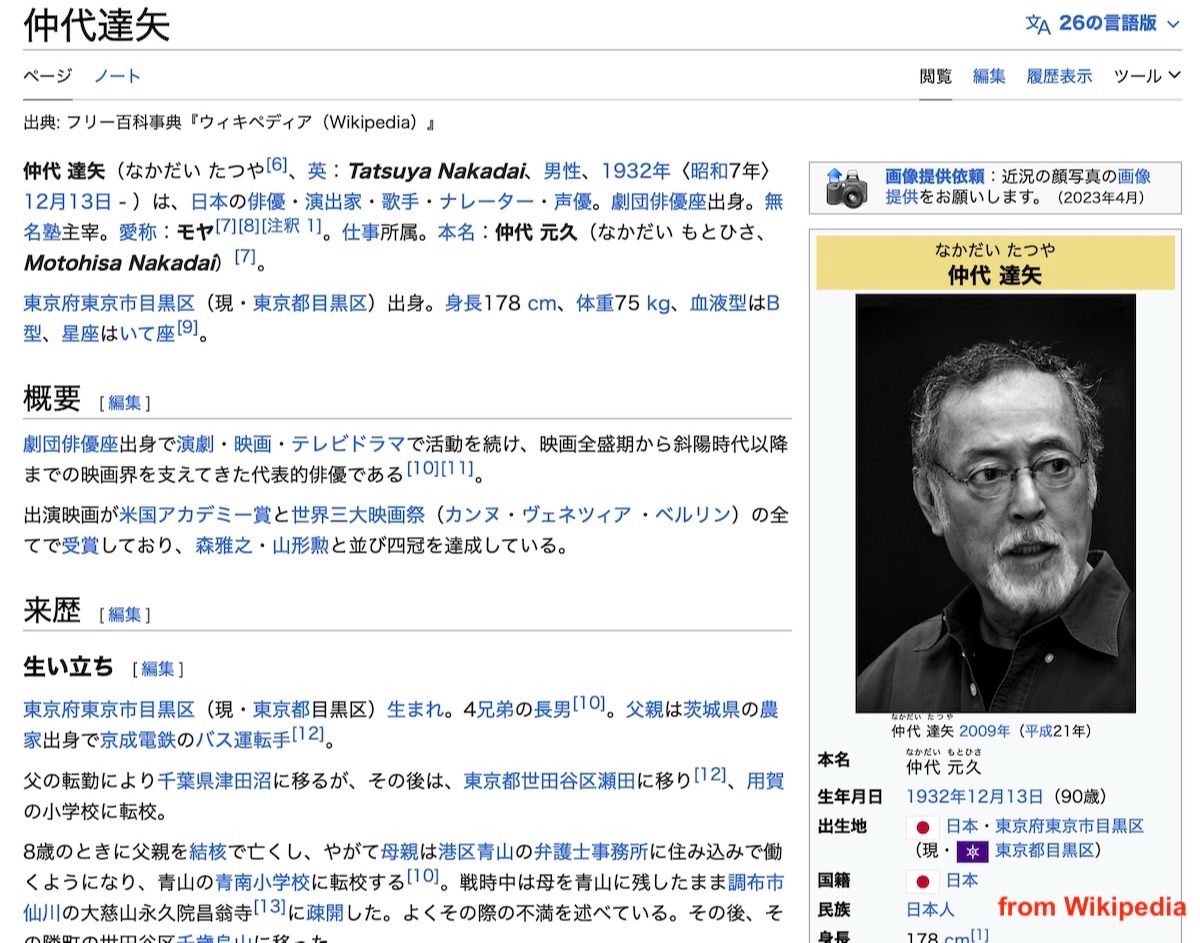Open the 星座 link
Screen dimensions: 1200x943
coord(81,335)
